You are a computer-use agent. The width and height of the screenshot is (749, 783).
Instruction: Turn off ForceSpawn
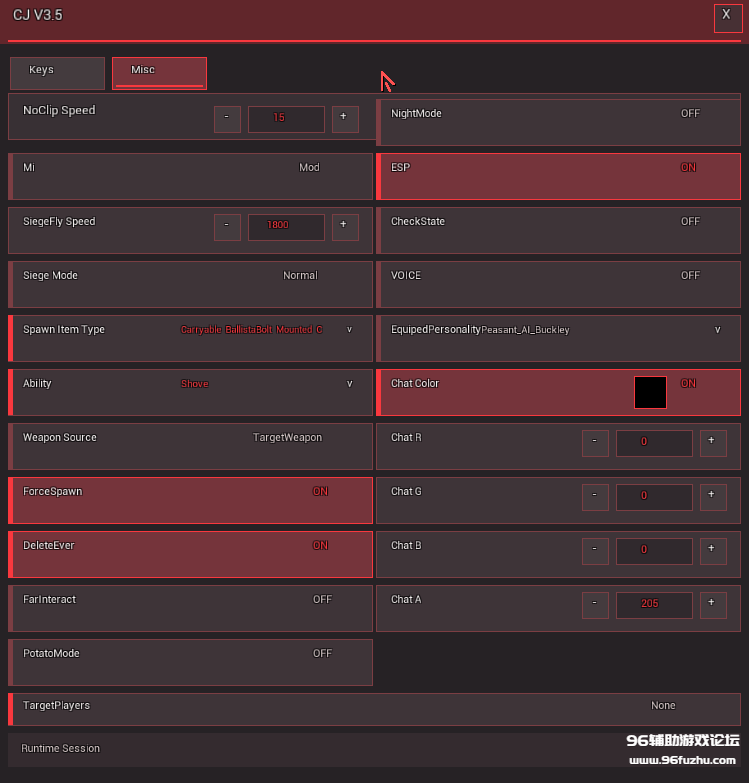(x=190, y=500)
